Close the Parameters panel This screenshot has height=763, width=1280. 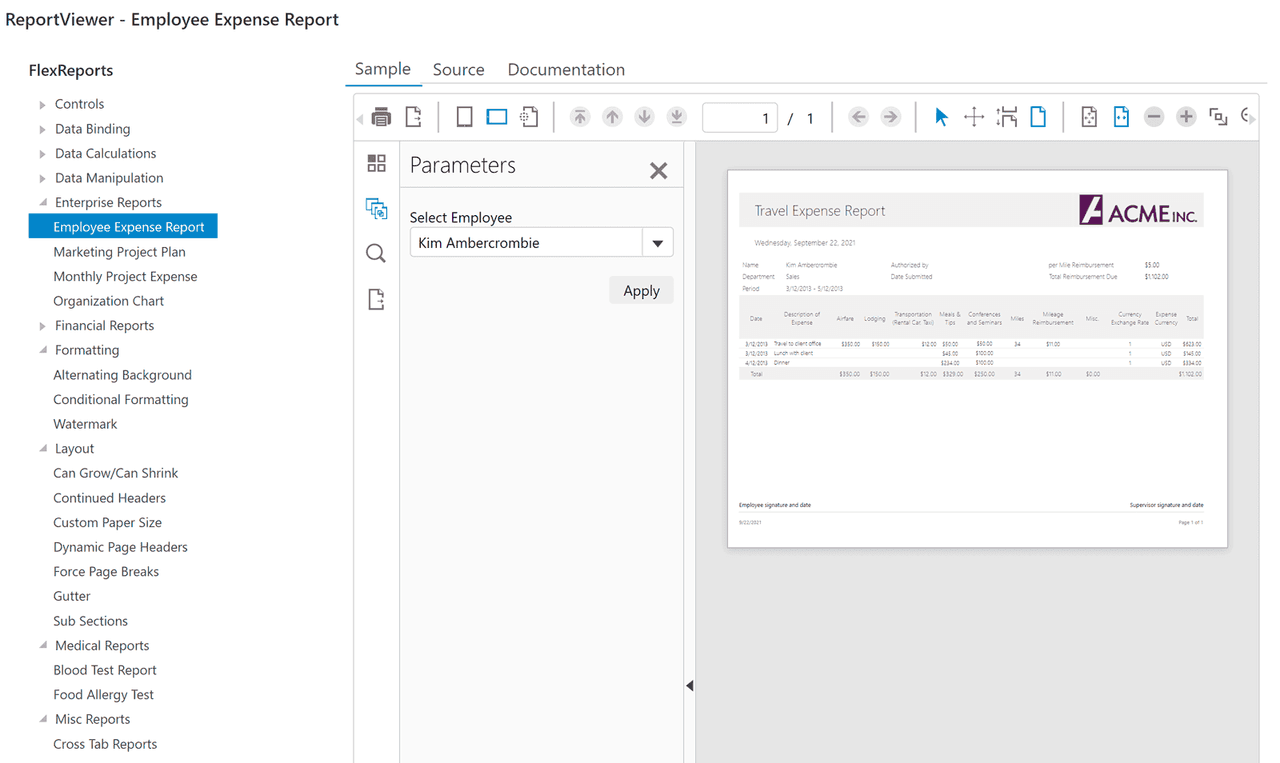(x=658, y=171)
